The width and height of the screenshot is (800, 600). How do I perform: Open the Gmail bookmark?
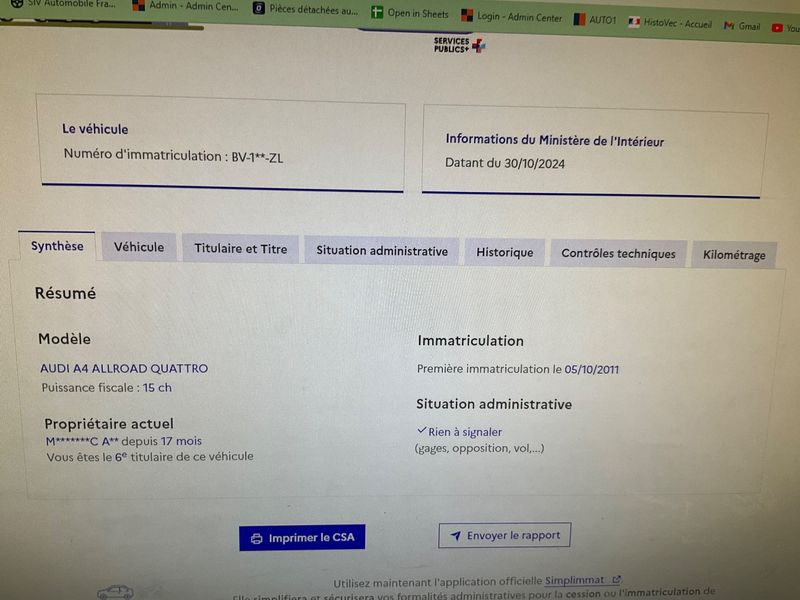(x=742, y=26)
